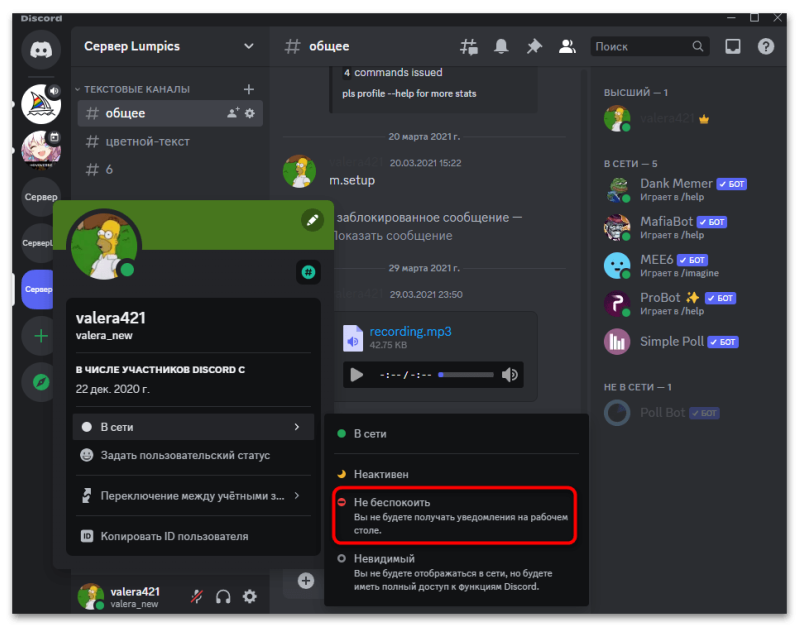This screenshot has height=627, width=800.
Task: Click the ID icon beside Копировать ID
Action: [x=87, y=537]
